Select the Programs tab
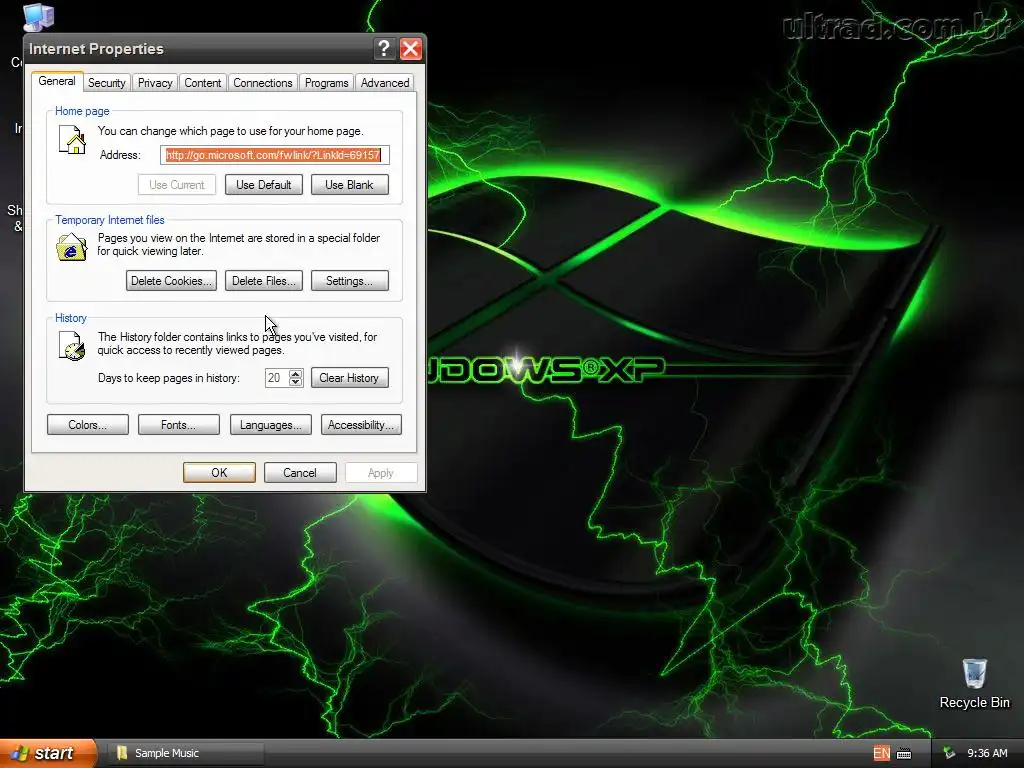 (327, 83)
